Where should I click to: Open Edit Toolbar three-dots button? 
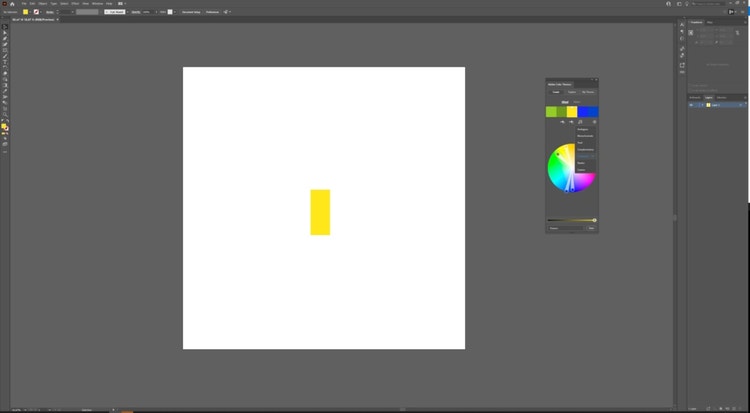[x=5, y=152]
